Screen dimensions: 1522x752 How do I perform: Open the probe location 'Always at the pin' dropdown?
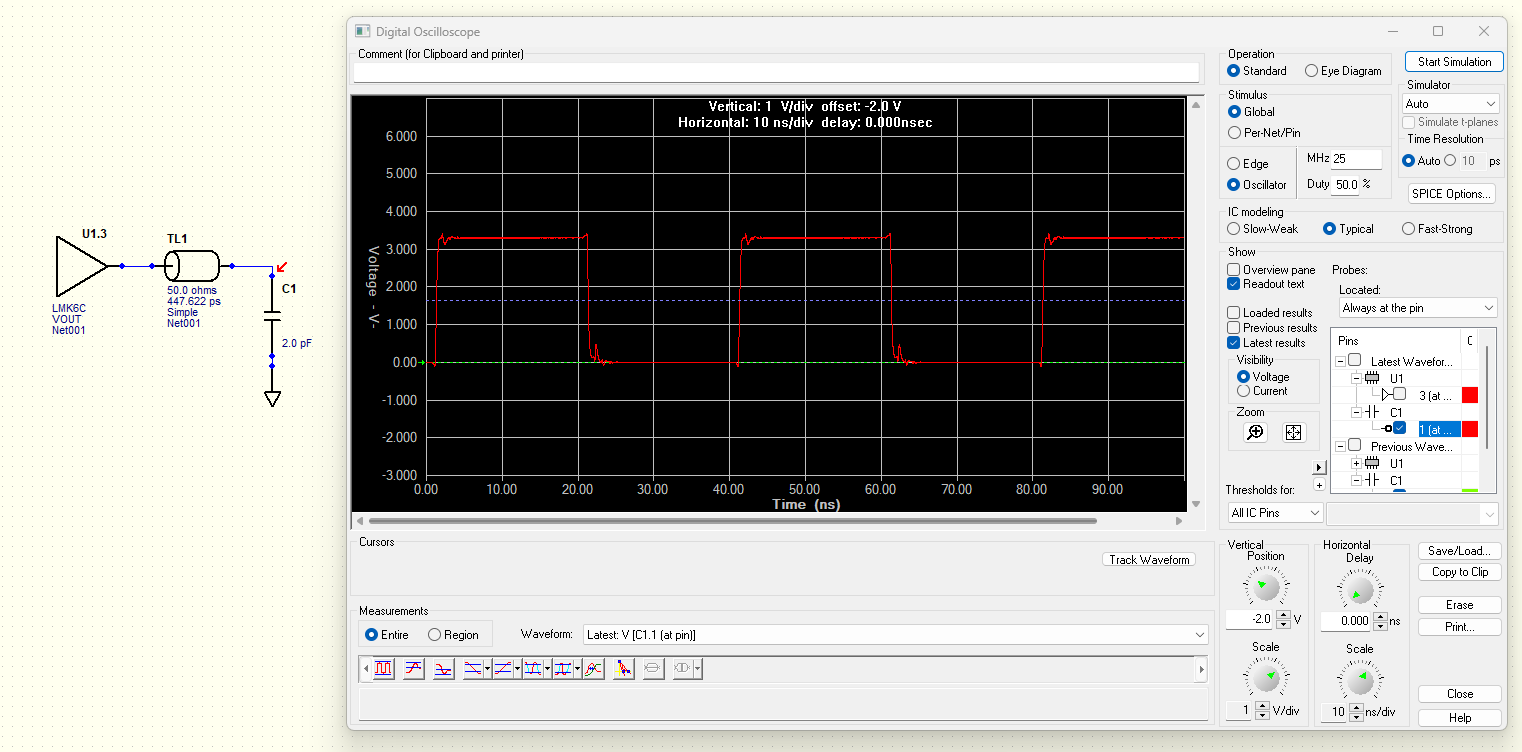(x=1417, y=308)
